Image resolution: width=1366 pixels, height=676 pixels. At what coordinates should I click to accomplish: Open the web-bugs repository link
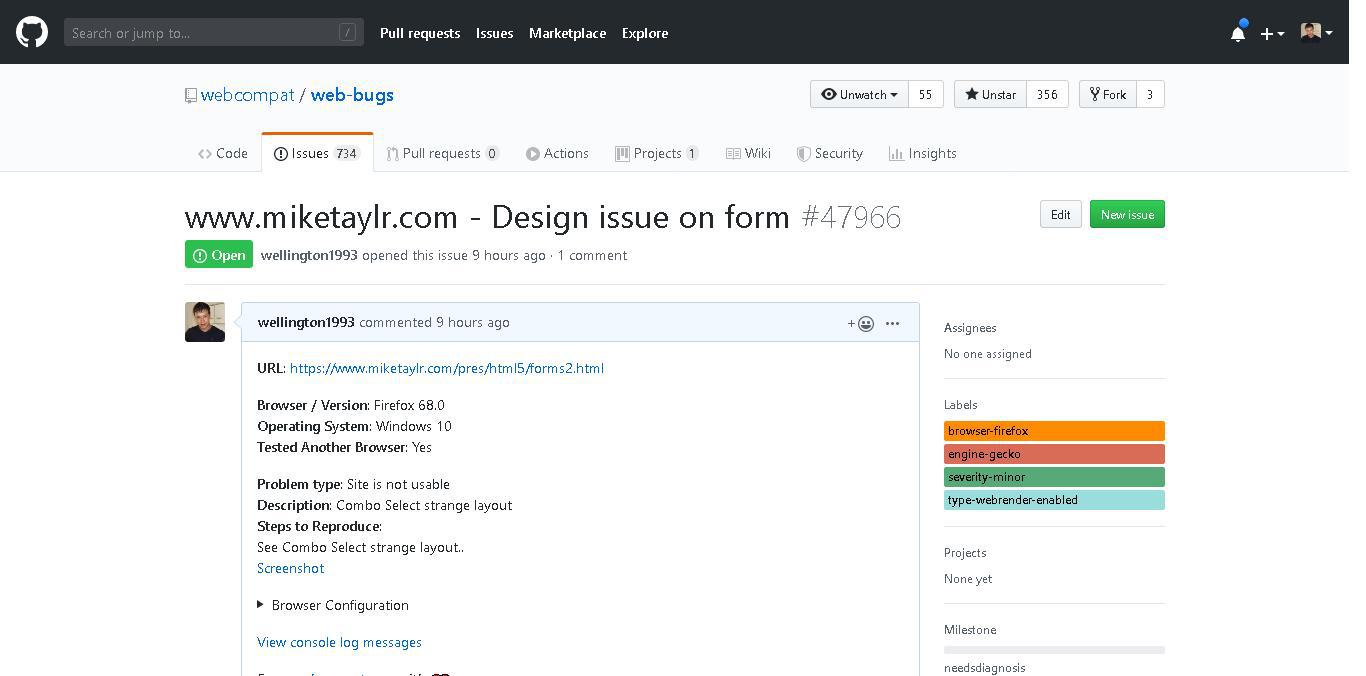click(x=352, y=95)
